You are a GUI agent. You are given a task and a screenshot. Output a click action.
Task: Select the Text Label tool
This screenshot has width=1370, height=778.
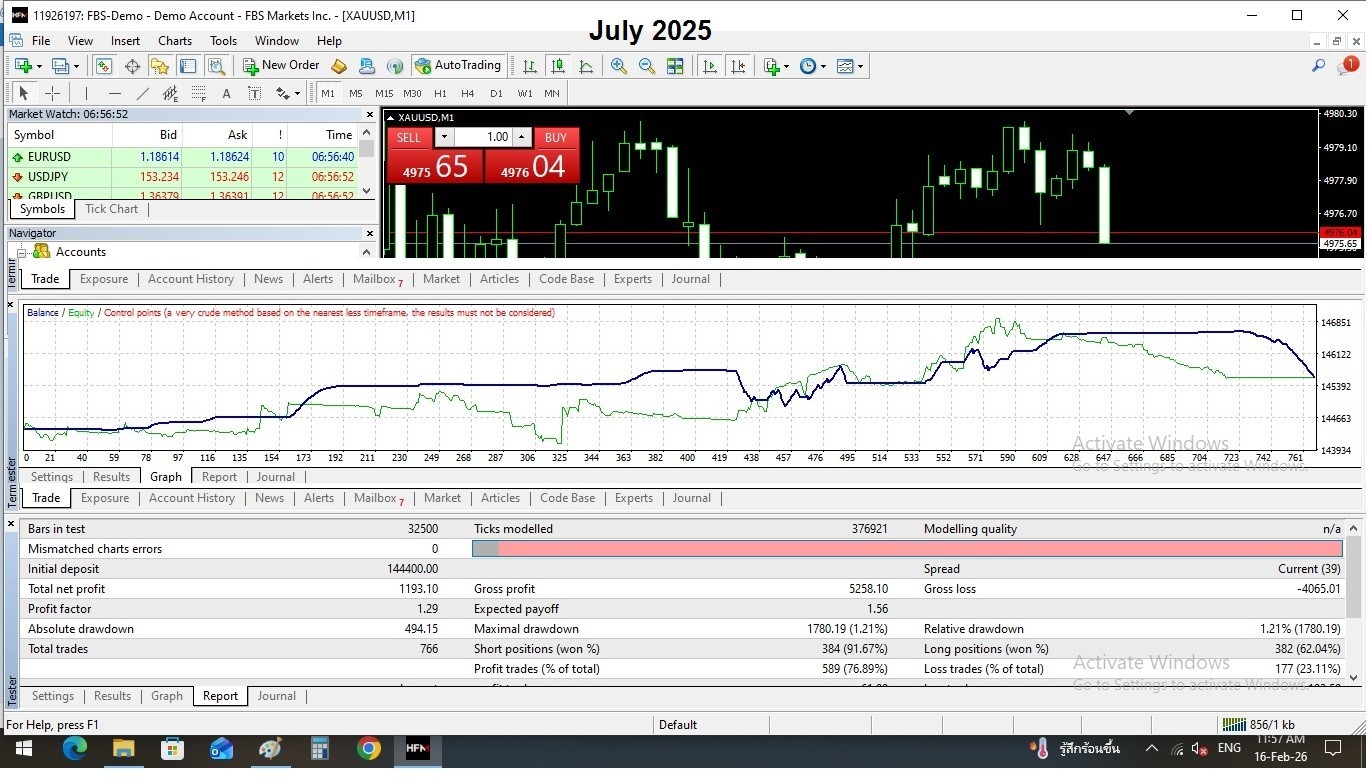(254, 94)
